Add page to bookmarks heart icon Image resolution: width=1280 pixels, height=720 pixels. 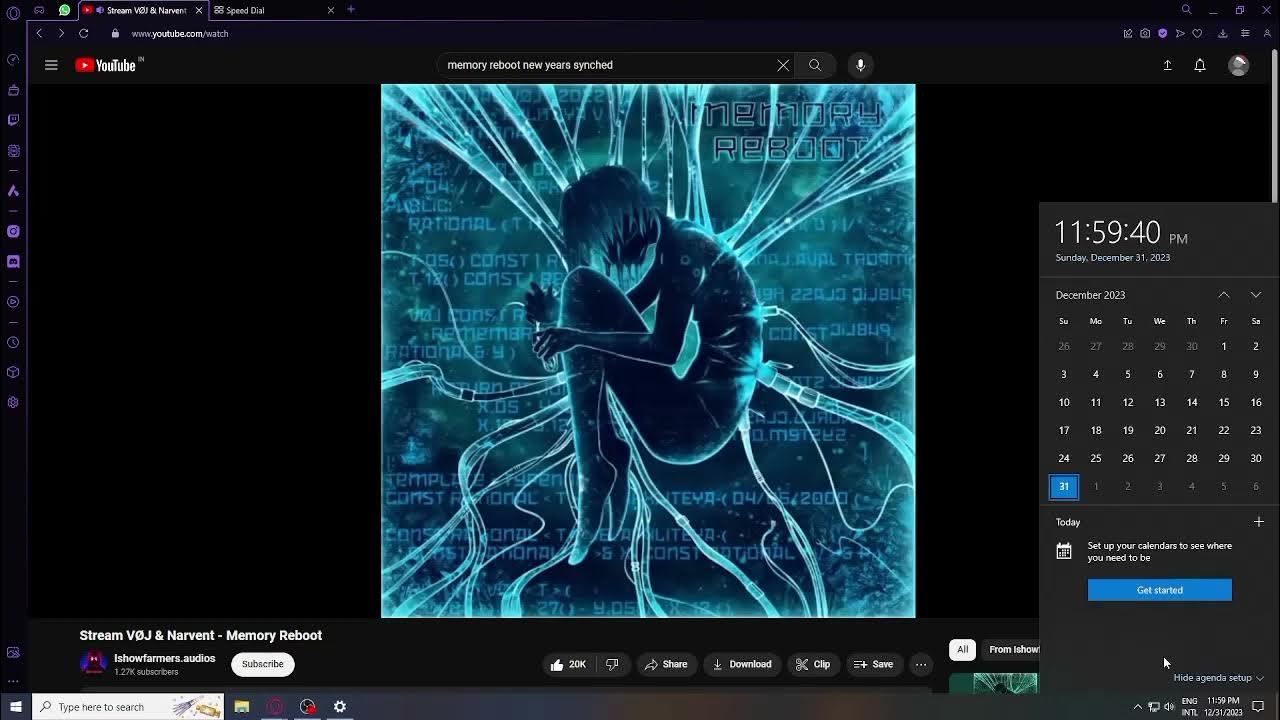coord(1197,33)
